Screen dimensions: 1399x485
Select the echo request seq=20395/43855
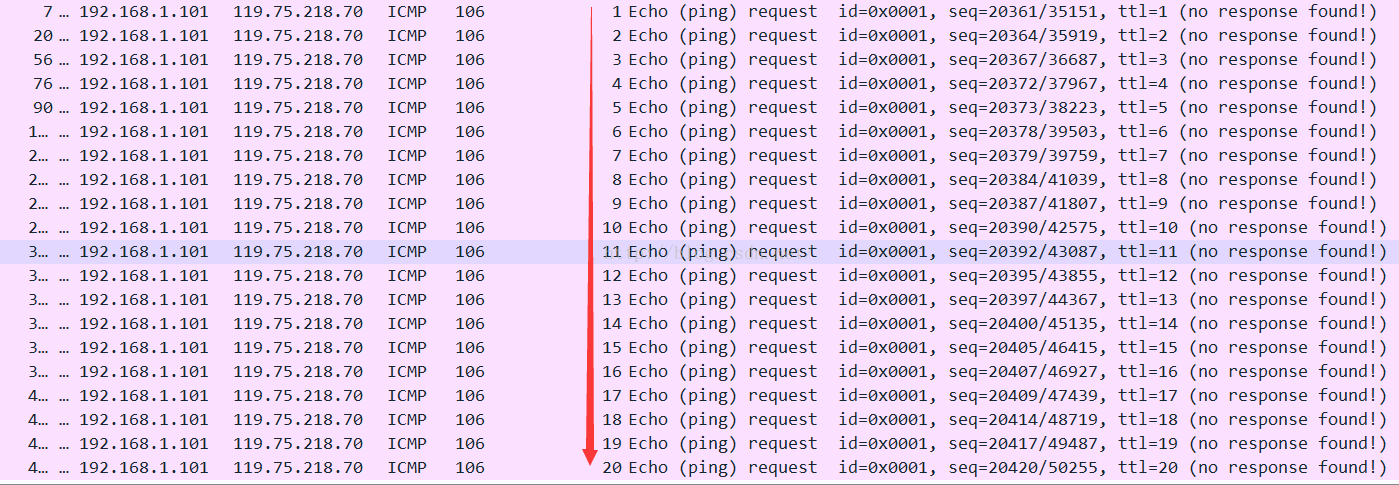click(x=699, y=276)
